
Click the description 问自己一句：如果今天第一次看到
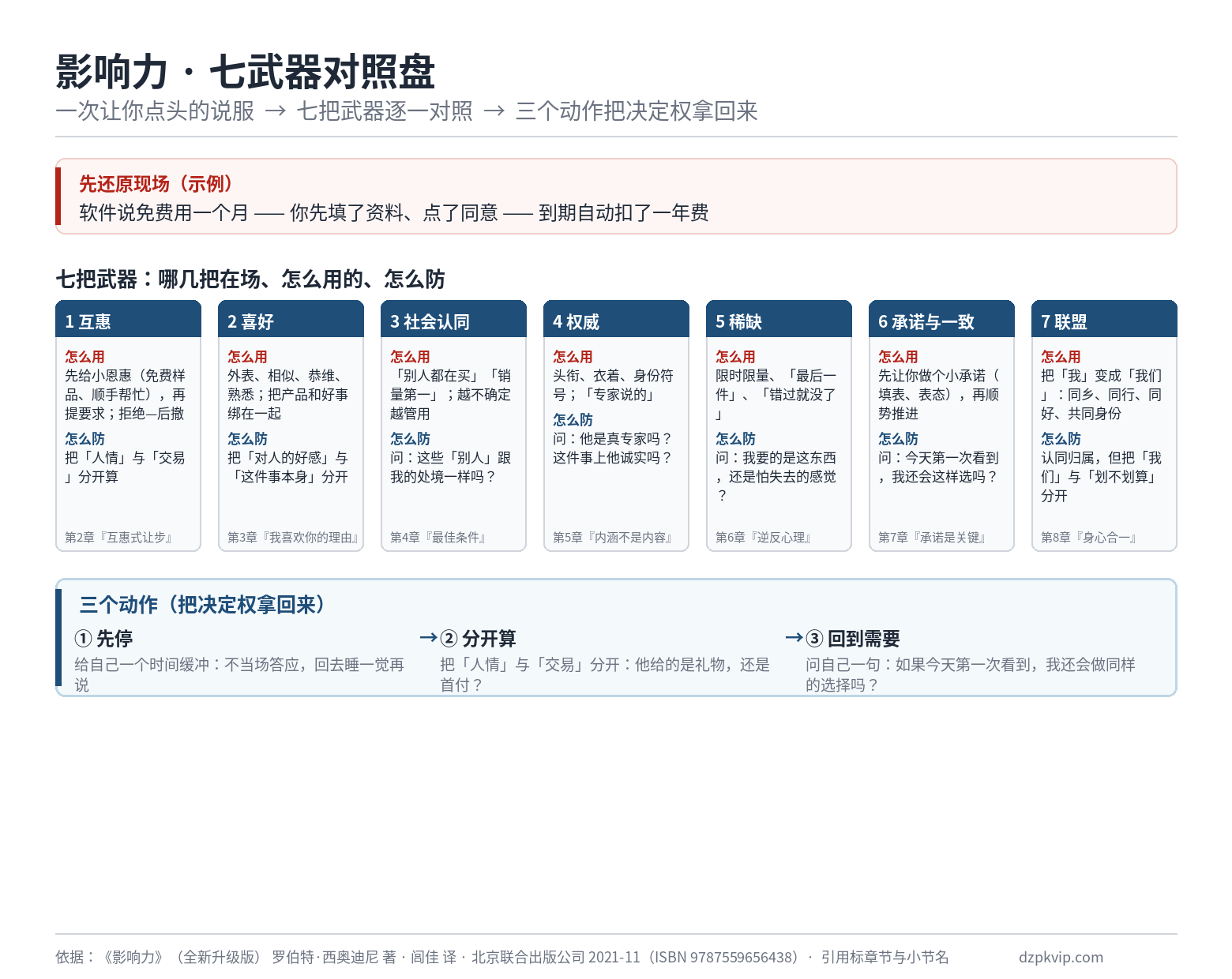point(971,675)
